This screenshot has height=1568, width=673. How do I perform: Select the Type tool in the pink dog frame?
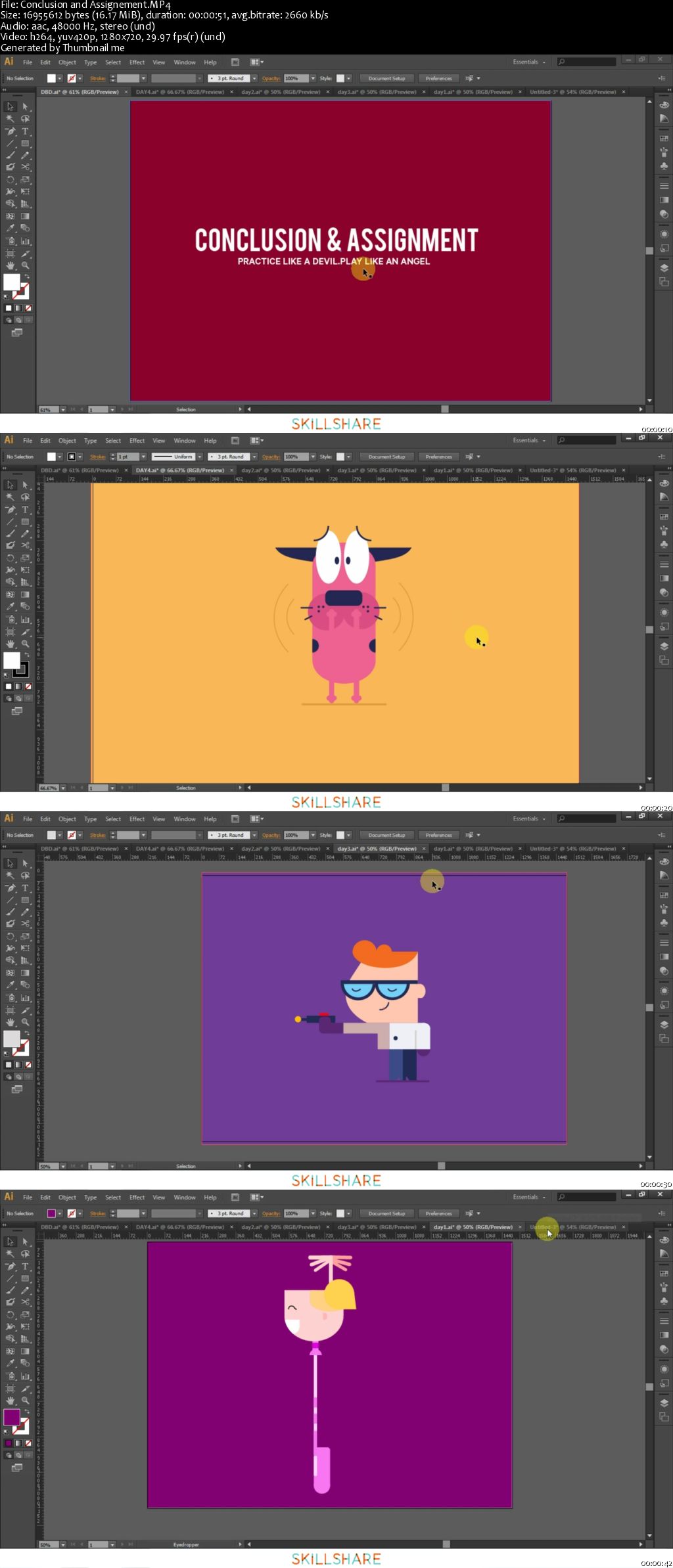tap(25, 510)
